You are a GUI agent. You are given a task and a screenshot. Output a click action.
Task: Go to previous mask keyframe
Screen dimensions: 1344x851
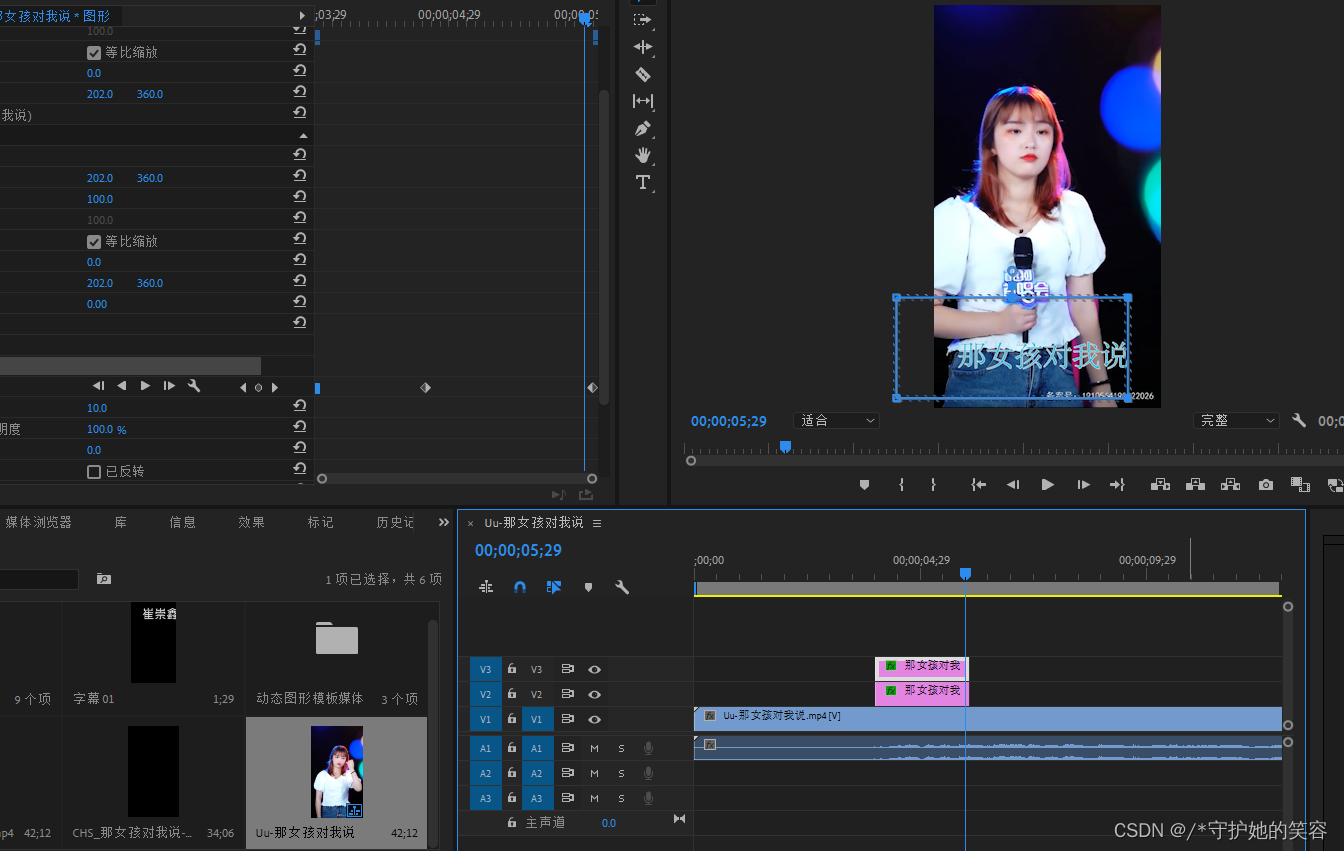point(242,387)
